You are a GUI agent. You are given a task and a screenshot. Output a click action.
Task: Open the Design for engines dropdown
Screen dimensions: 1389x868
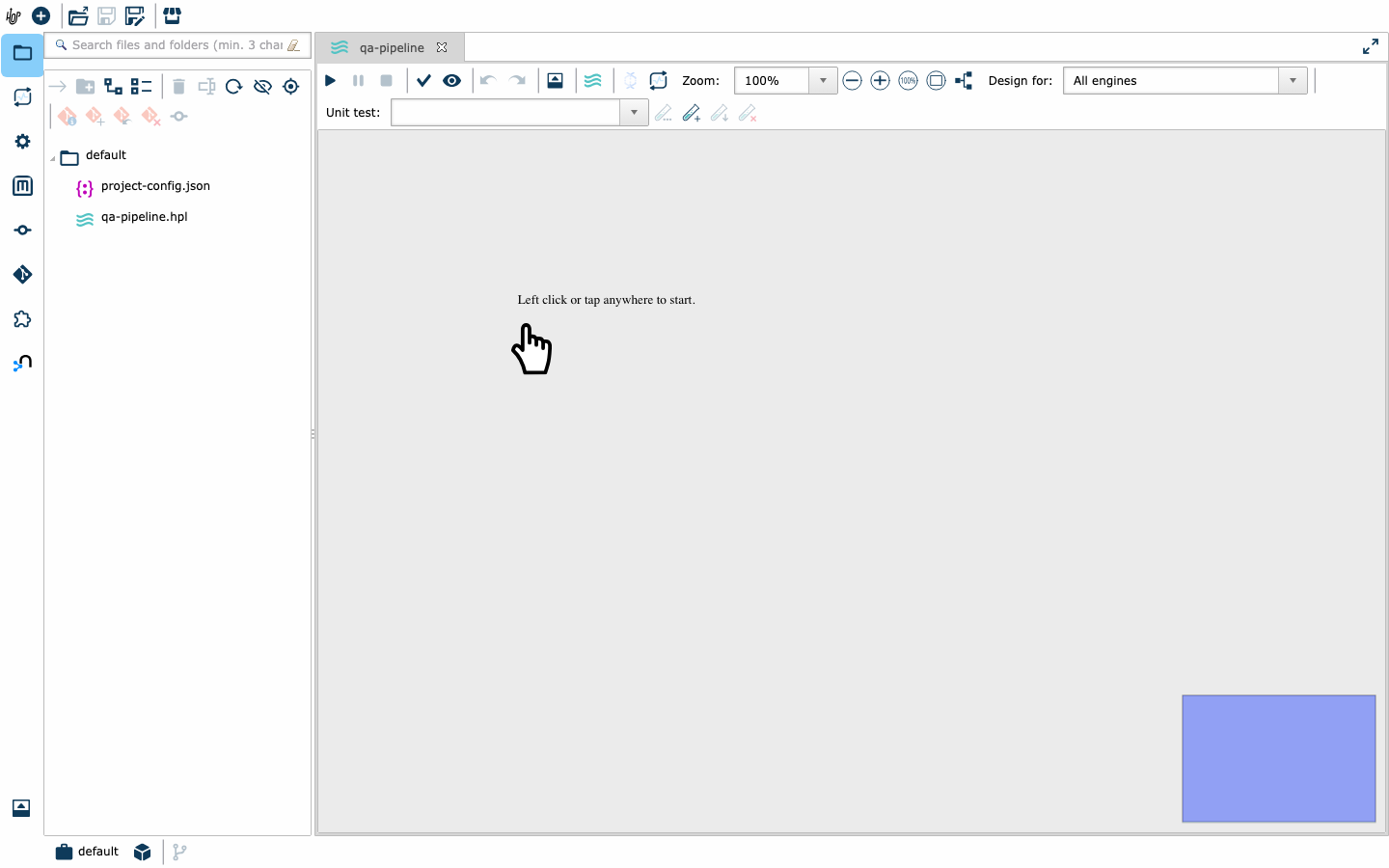pyautogui.click(x=1293, y=81)
